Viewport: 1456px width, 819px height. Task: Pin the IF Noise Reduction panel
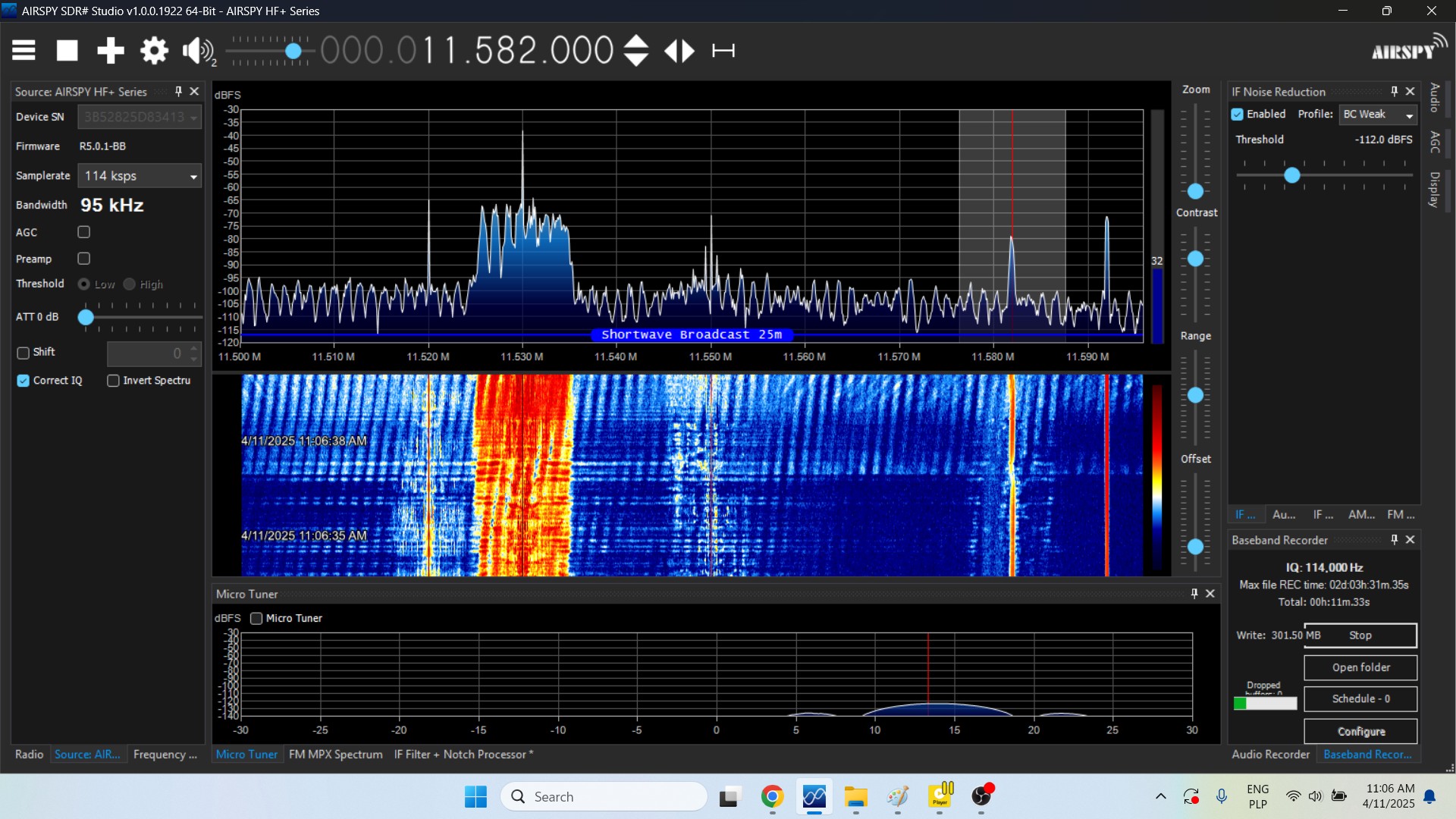tap(1394, 91)
